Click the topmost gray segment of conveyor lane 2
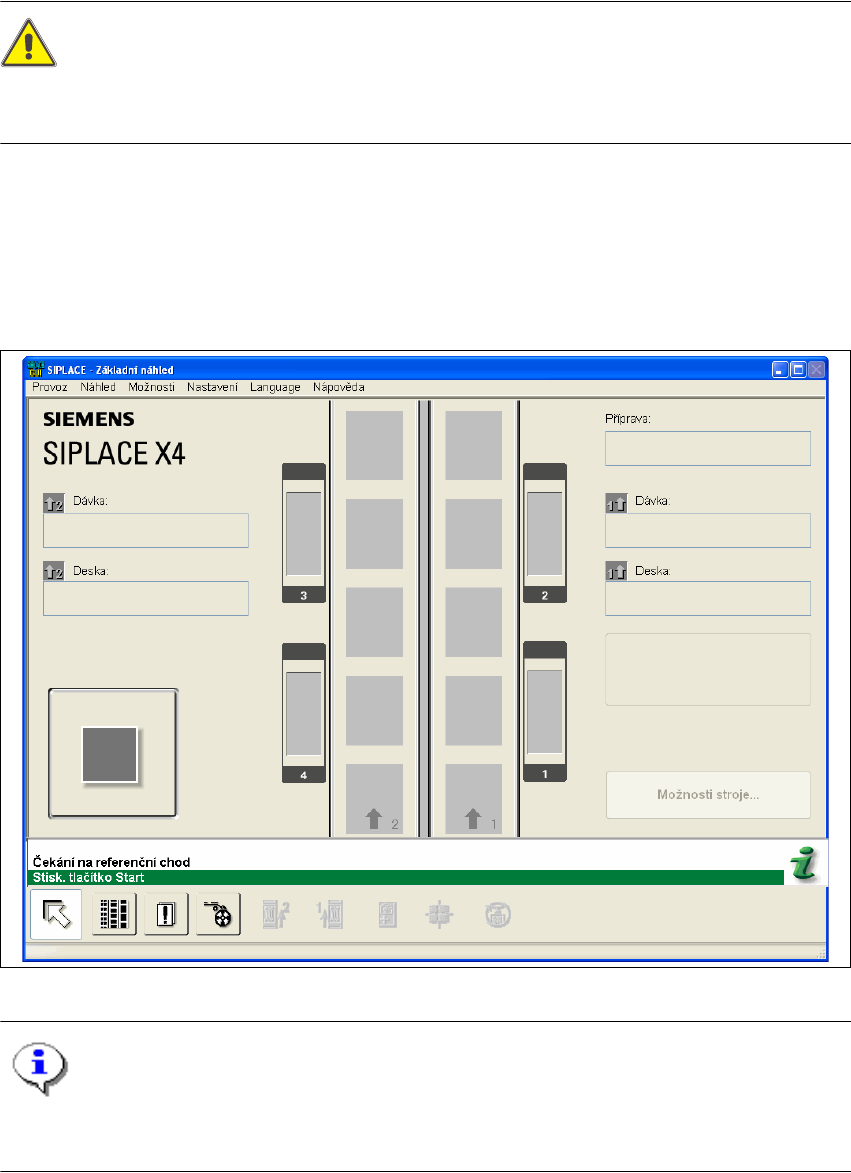Screen dimensions: 851x1173 tap(375, 445)
